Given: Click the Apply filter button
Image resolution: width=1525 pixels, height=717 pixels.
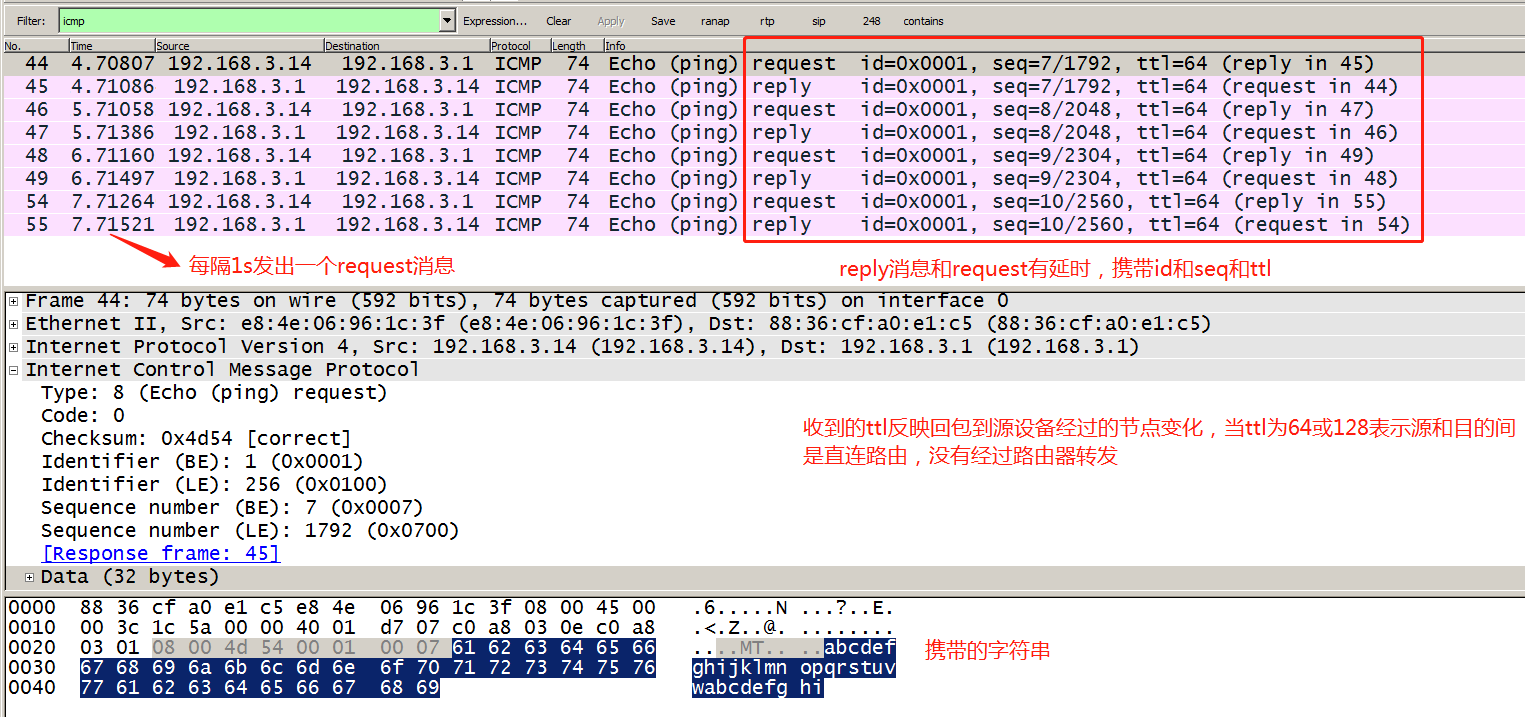Looking at the screenshot, I should point(611,21).
